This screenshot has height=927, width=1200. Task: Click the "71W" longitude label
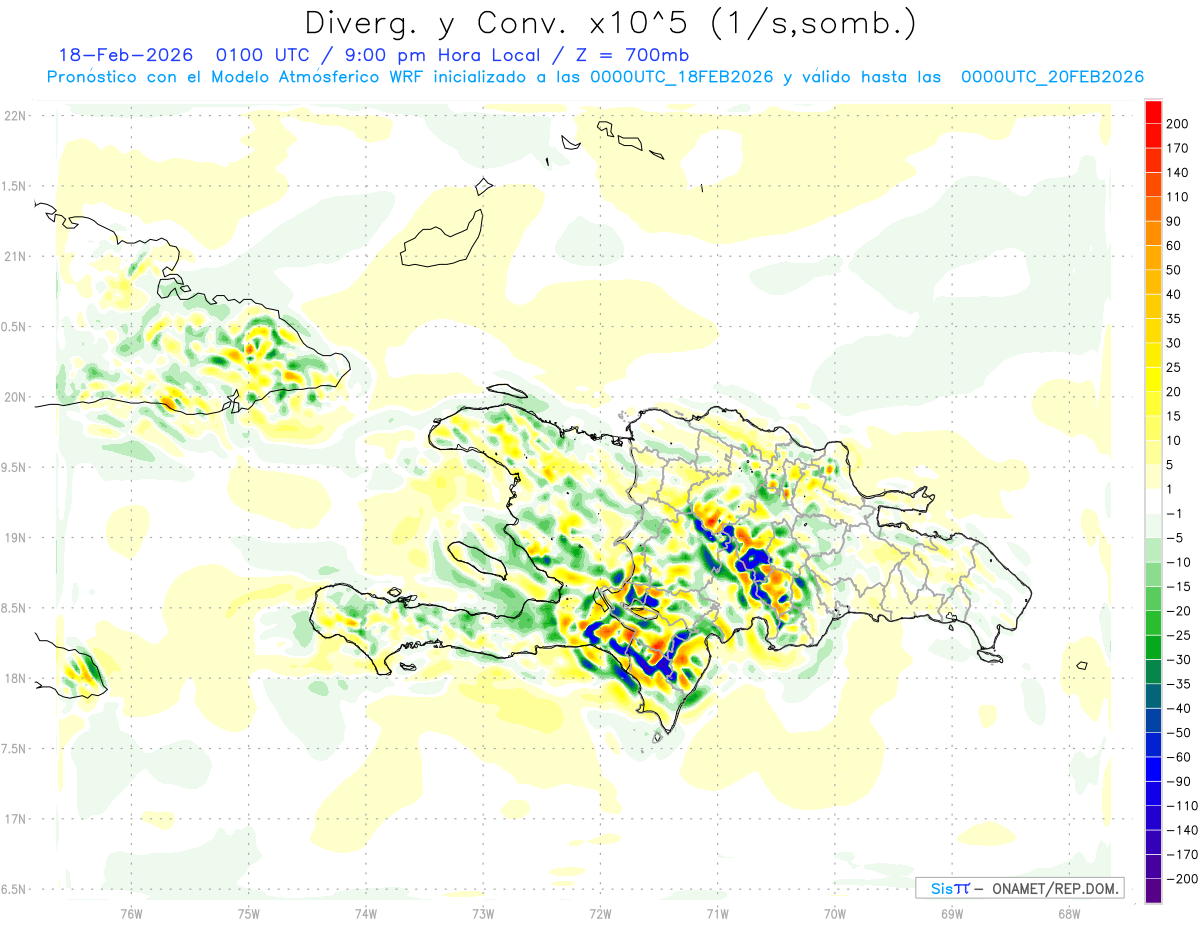[717, 912]
